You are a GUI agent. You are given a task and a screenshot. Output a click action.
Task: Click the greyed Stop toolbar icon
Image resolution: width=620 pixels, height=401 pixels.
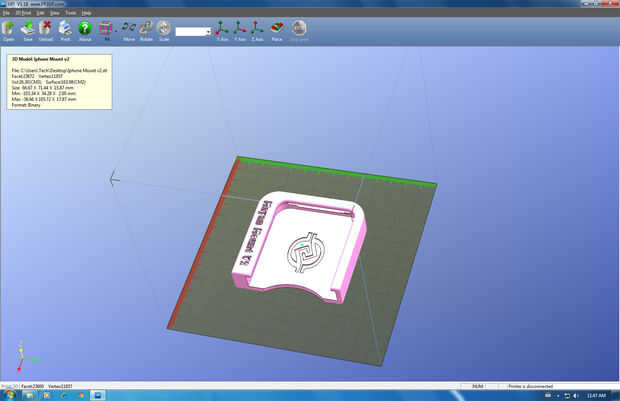pyautogui.click(x=299, y=28)
